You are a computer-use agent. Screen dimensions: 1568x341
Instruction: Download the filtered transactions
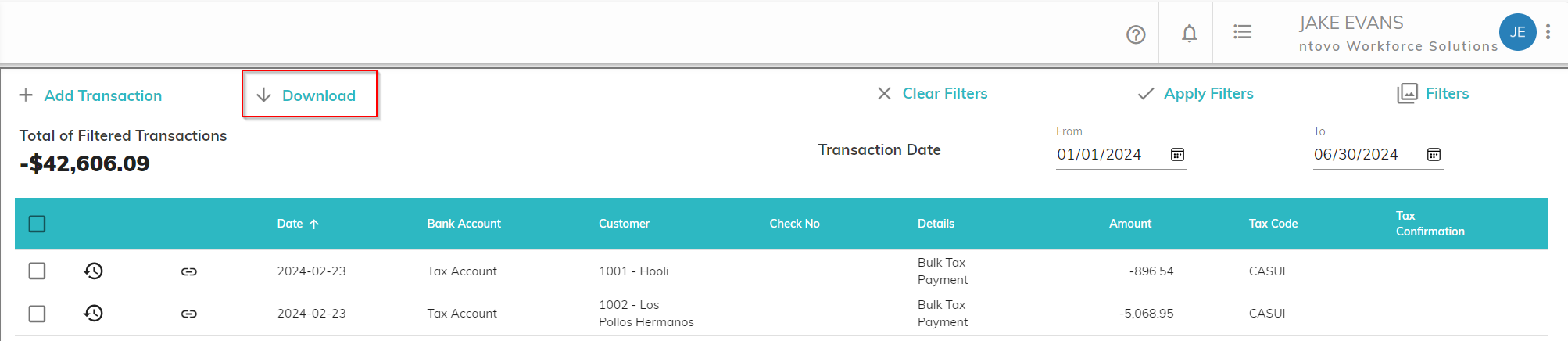[309, 95]
